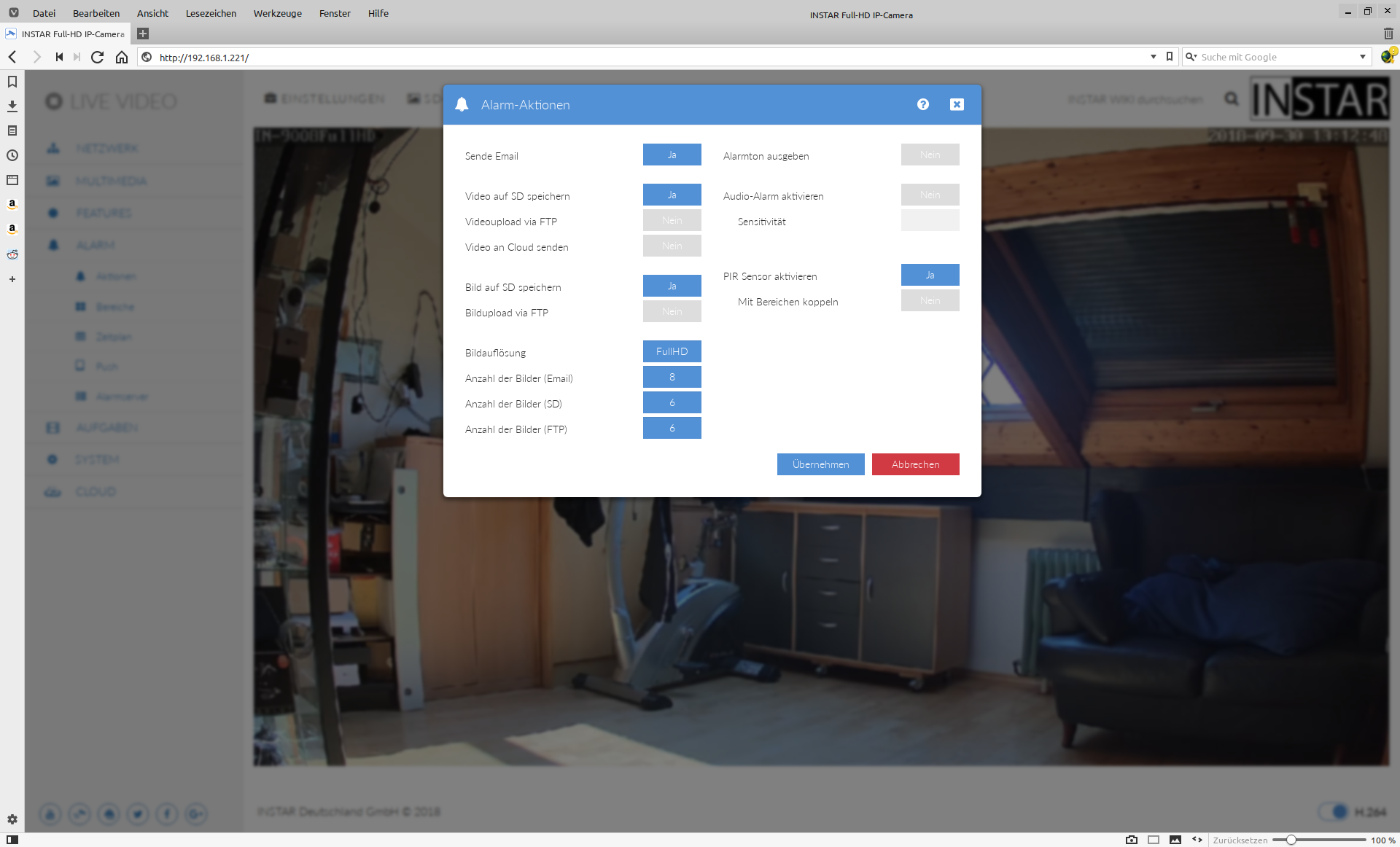1400x847 pixels.
Task: Open sidebar settings gear icon
Action: point(12,819)
